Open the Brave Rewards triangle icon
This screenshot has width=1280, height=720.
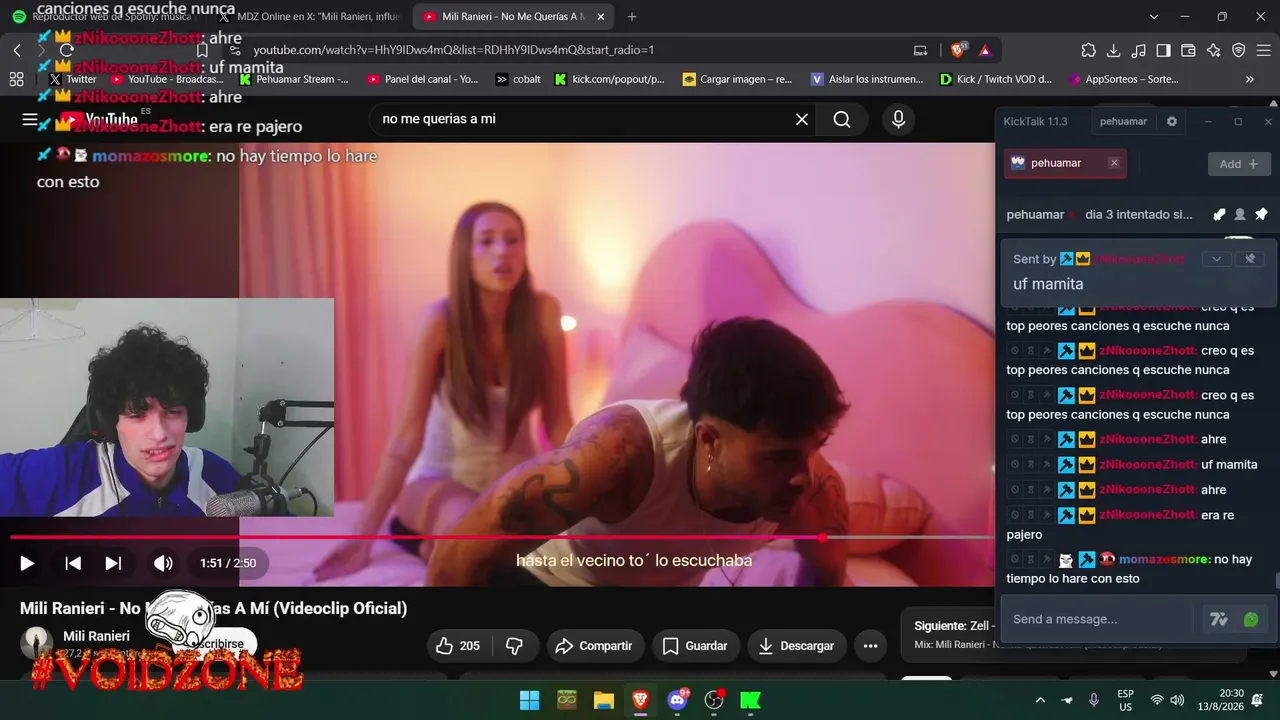click(x=985, y=50)
